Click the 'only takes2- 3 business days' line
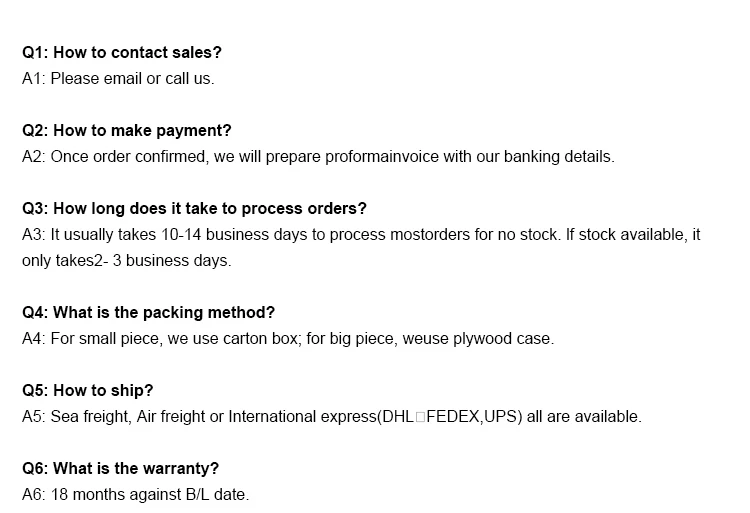The image size is (750, 513). pyautogui.click(x=127, y=261)
